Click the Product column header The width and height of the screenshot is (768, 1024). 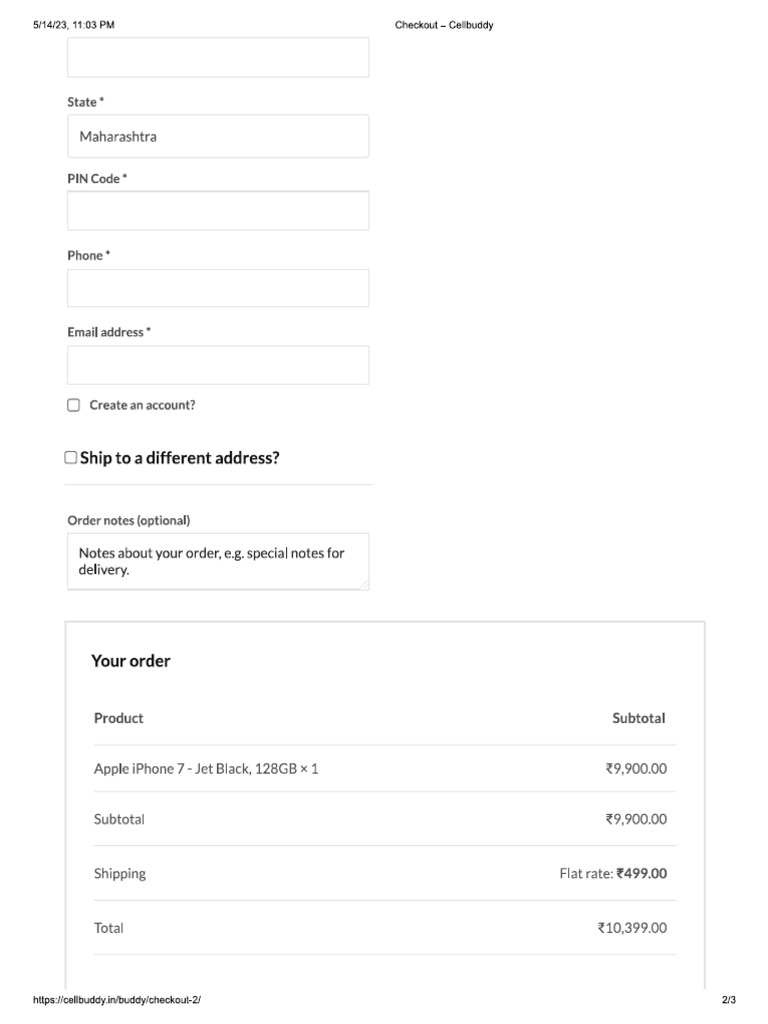click(x=119, y=718)
